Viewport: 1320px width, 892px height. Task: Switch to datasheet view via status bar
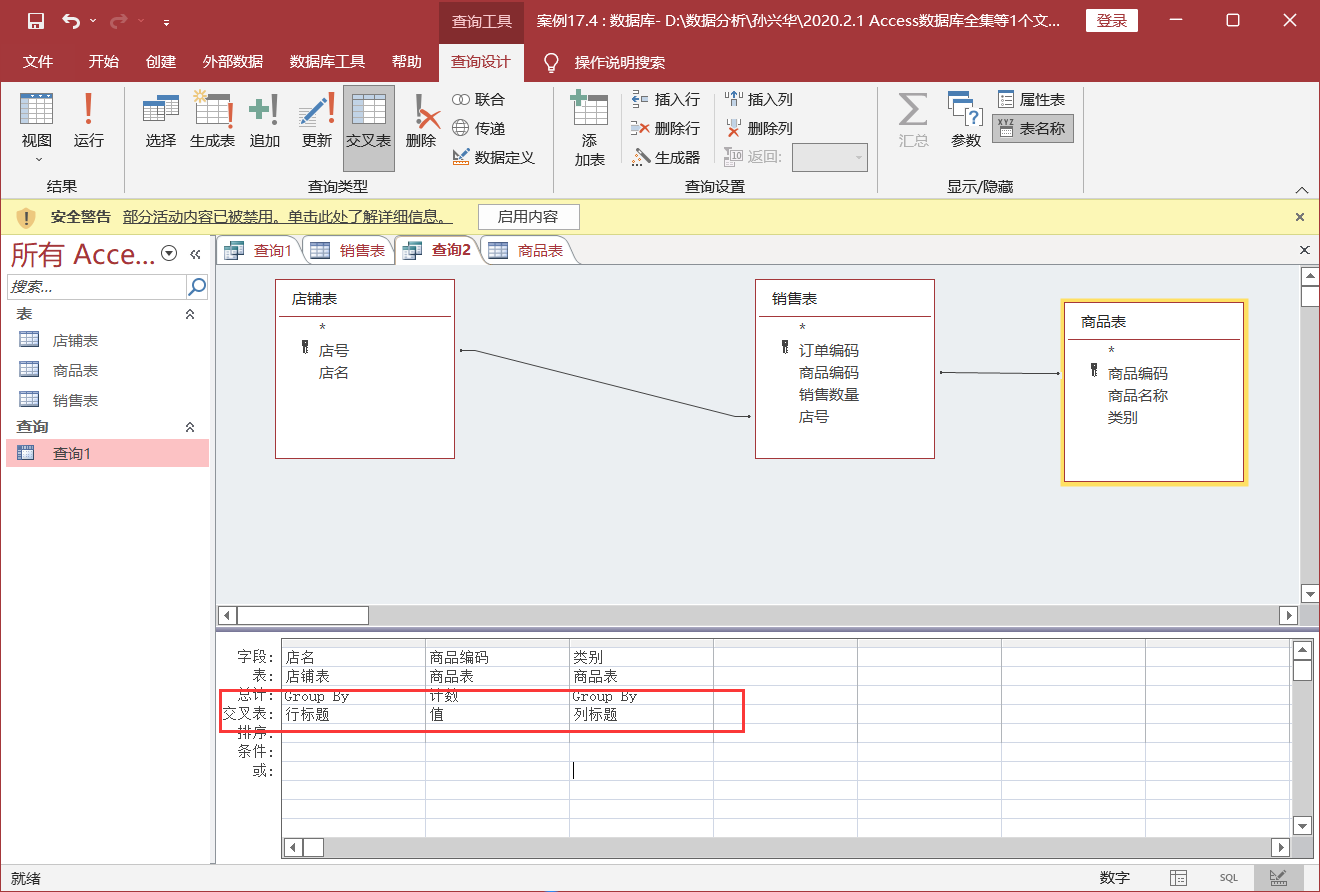point(1179,878)
